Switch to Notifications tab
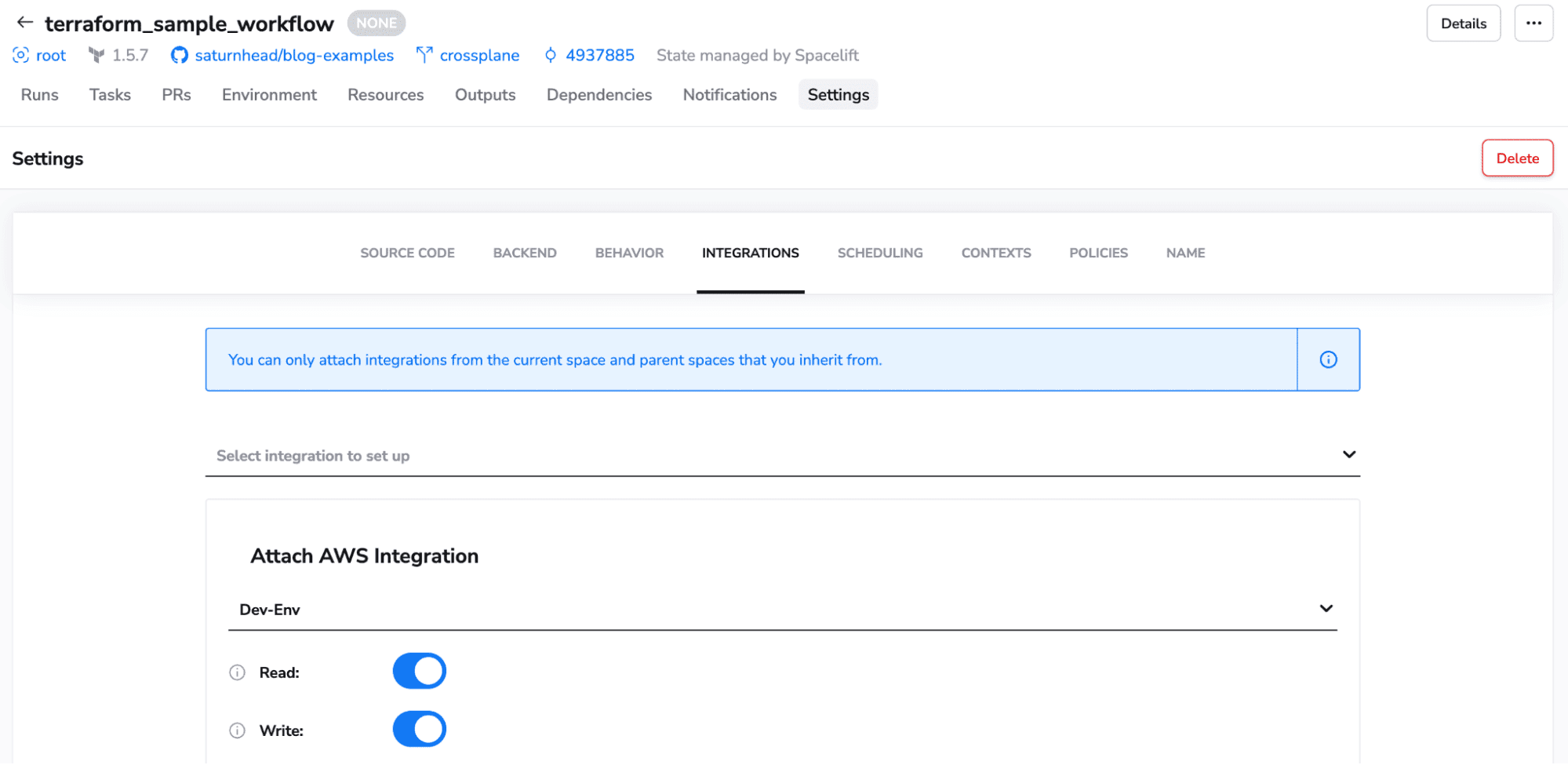Screen dimensions: 1568x765 [x=729, y=94]
